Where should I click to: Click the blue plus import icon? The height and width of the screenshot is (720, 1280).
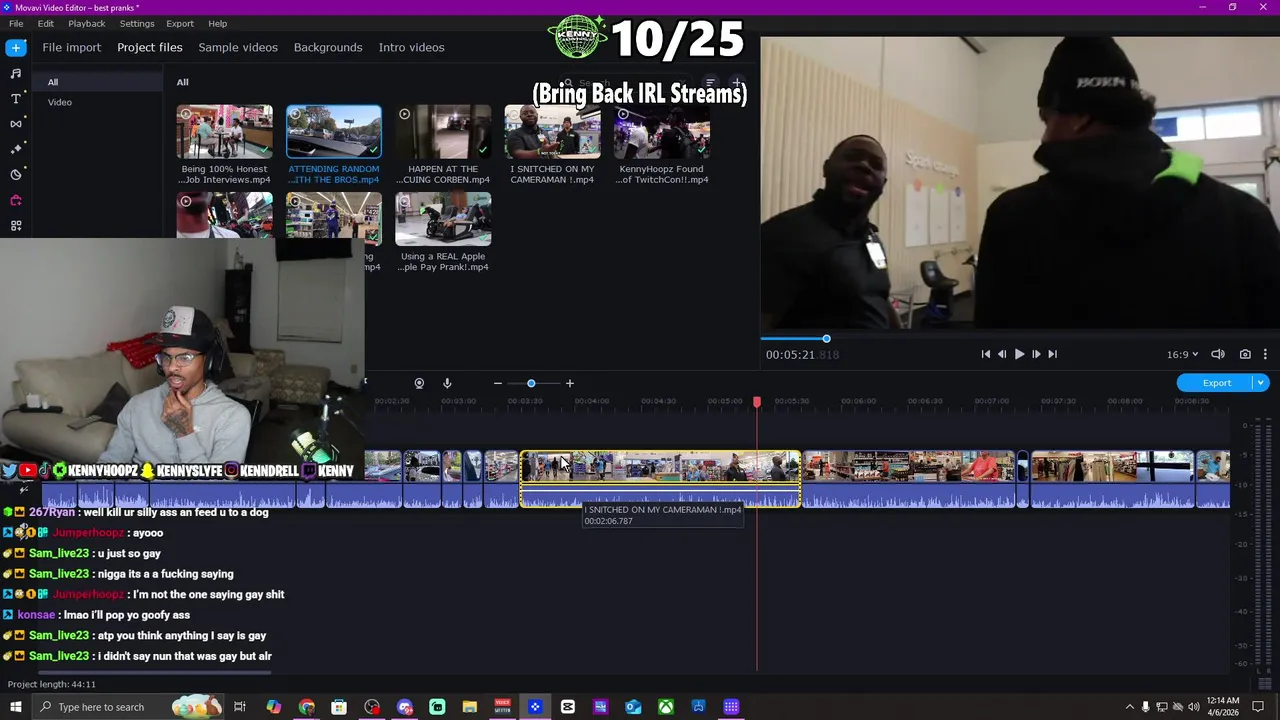pos(16,47)
